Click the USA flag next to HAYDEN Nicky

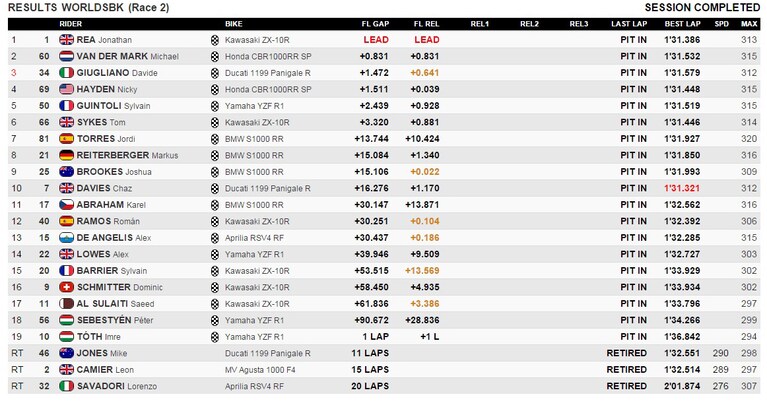(66, 89)
